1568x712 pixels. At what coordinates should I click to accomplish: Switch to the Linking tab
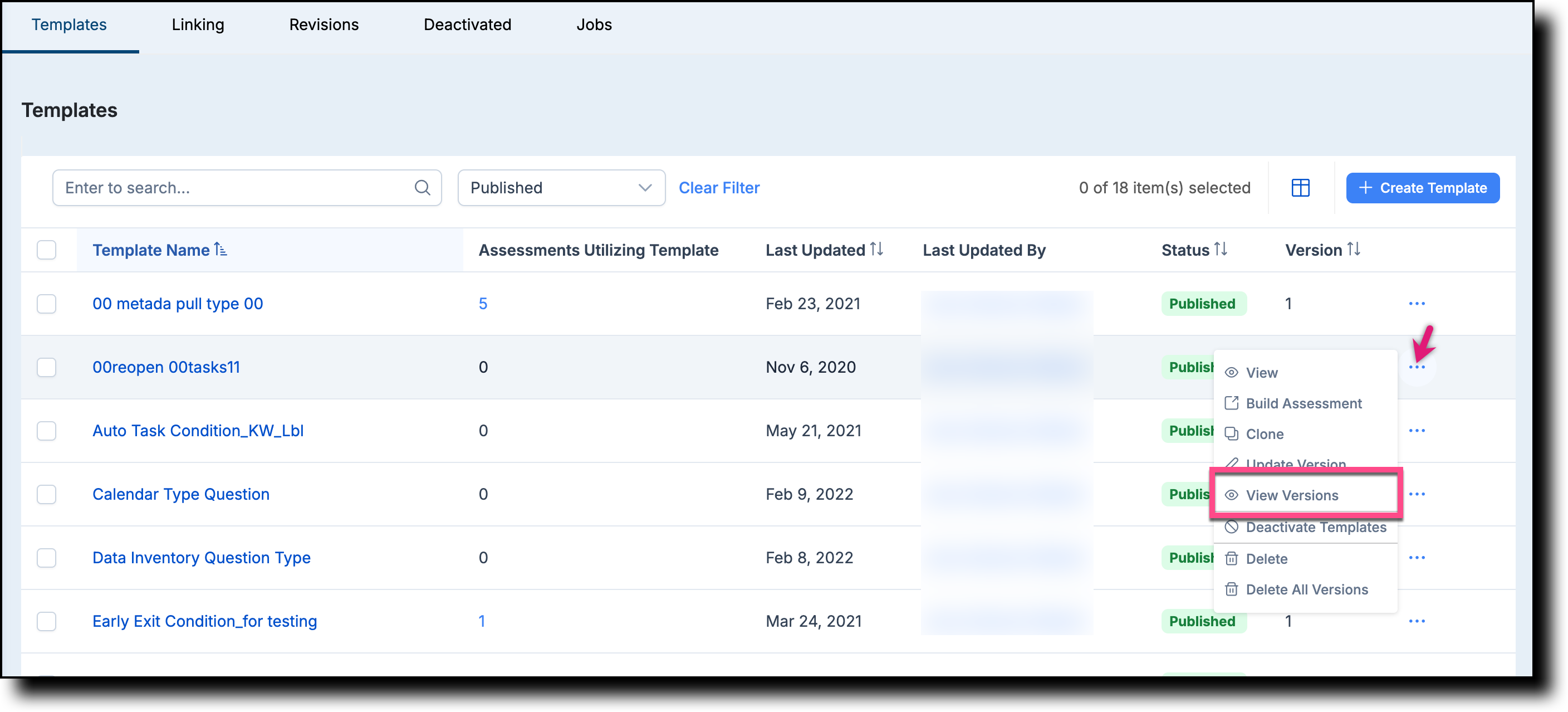tap(198, 25)
